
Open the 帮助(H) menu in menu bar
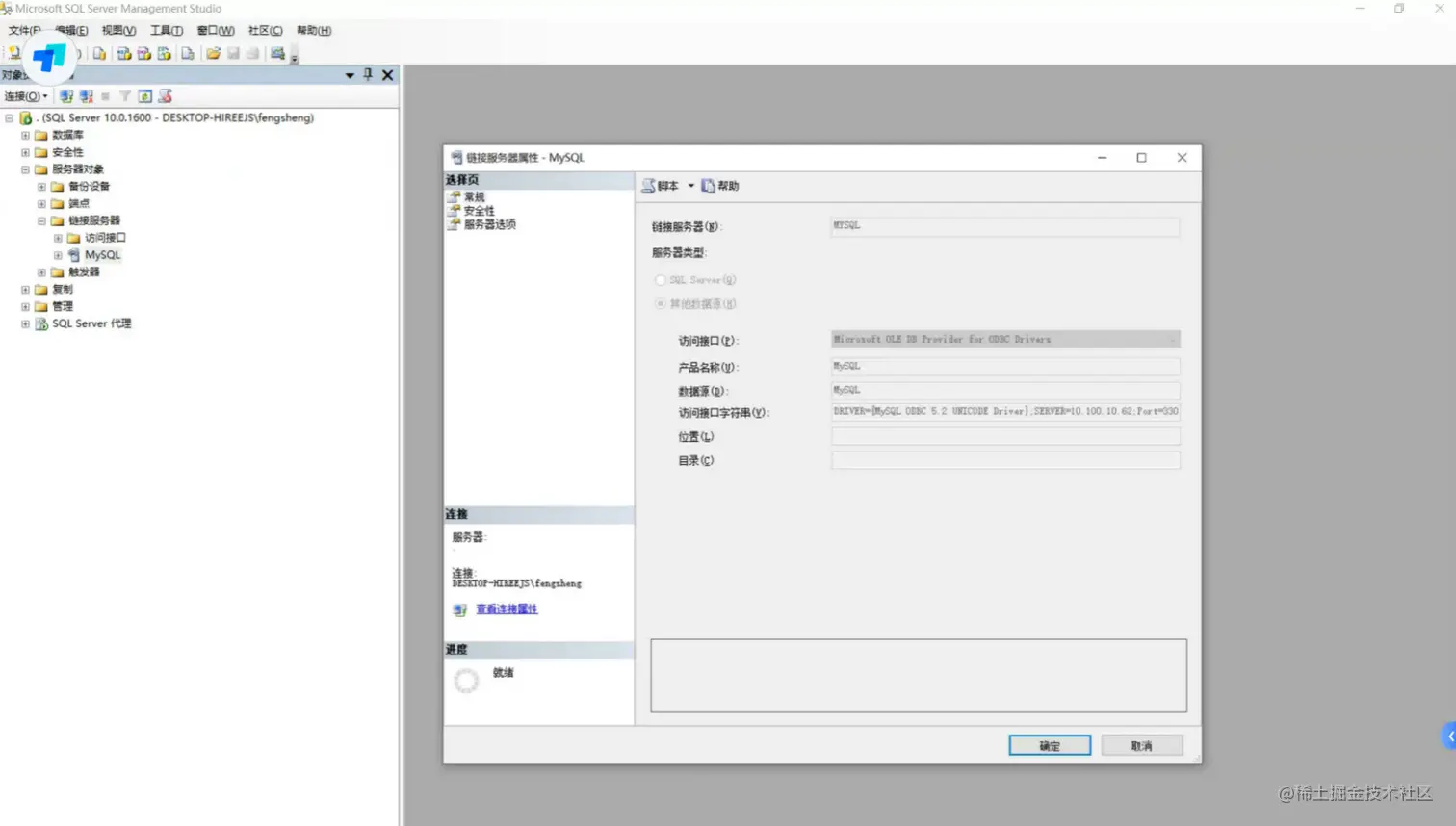(x=314, y=31)
